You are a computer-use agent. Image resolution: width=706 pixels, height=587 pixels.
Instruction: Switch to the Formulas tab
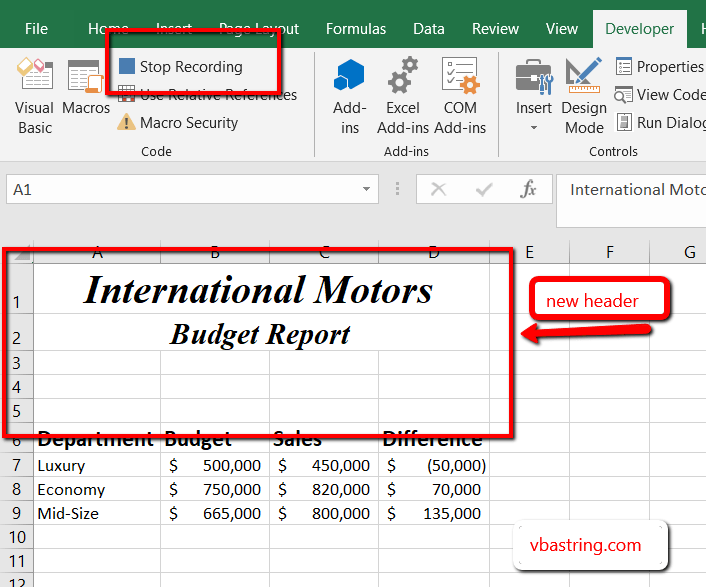pos(356,29)
